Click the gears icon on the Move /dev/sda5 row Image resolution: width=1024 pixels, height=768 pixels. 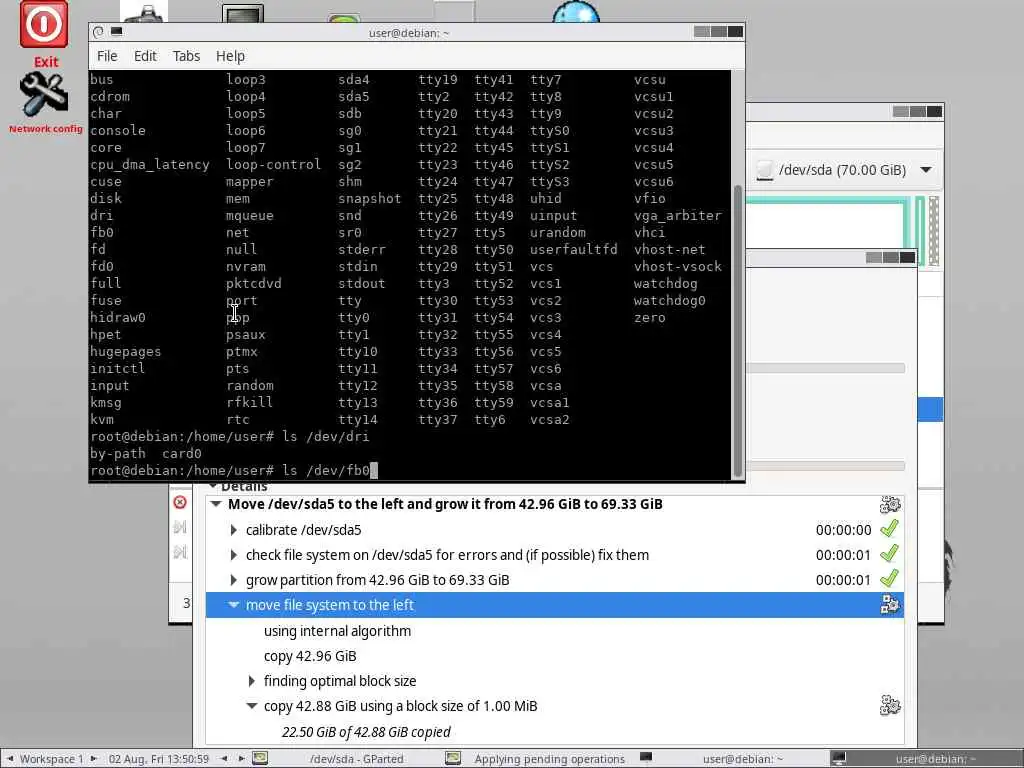[890, 504]
